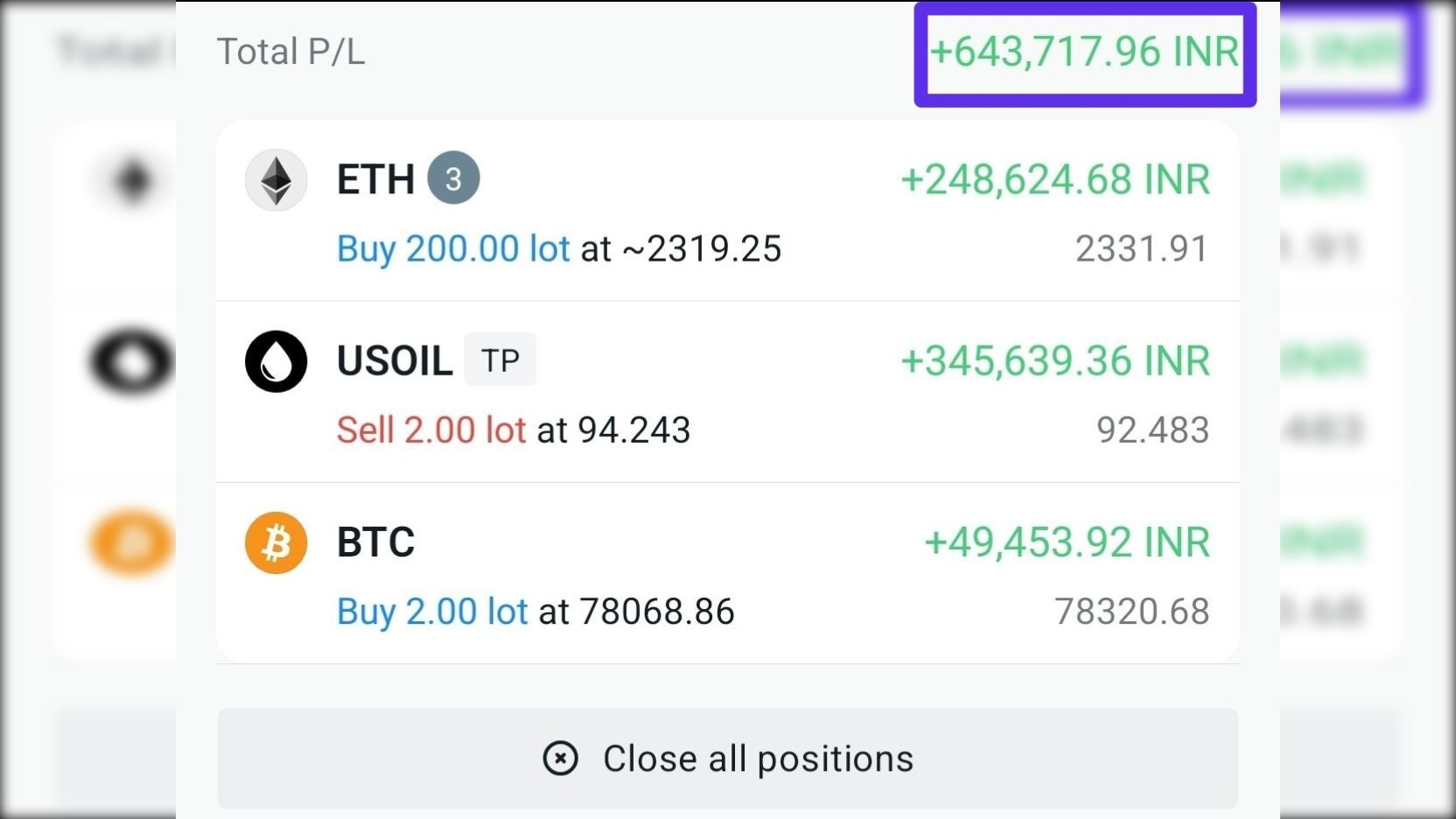1456x819 pixels.
Task: Open Sell 2.00 lot USOIL details
Action: pos(431,430)
